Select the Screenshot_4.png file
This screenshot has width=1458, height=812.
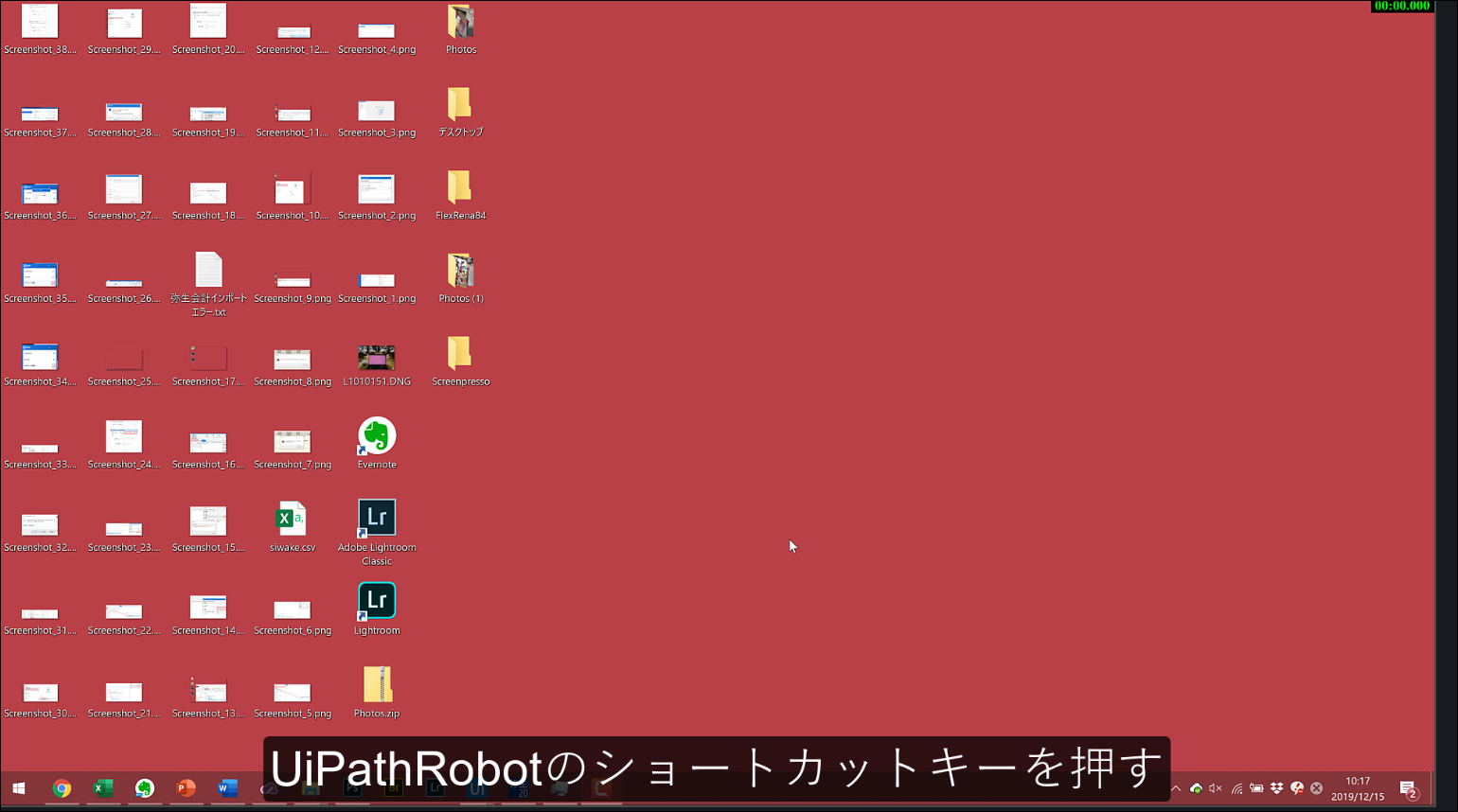[377, 38]
